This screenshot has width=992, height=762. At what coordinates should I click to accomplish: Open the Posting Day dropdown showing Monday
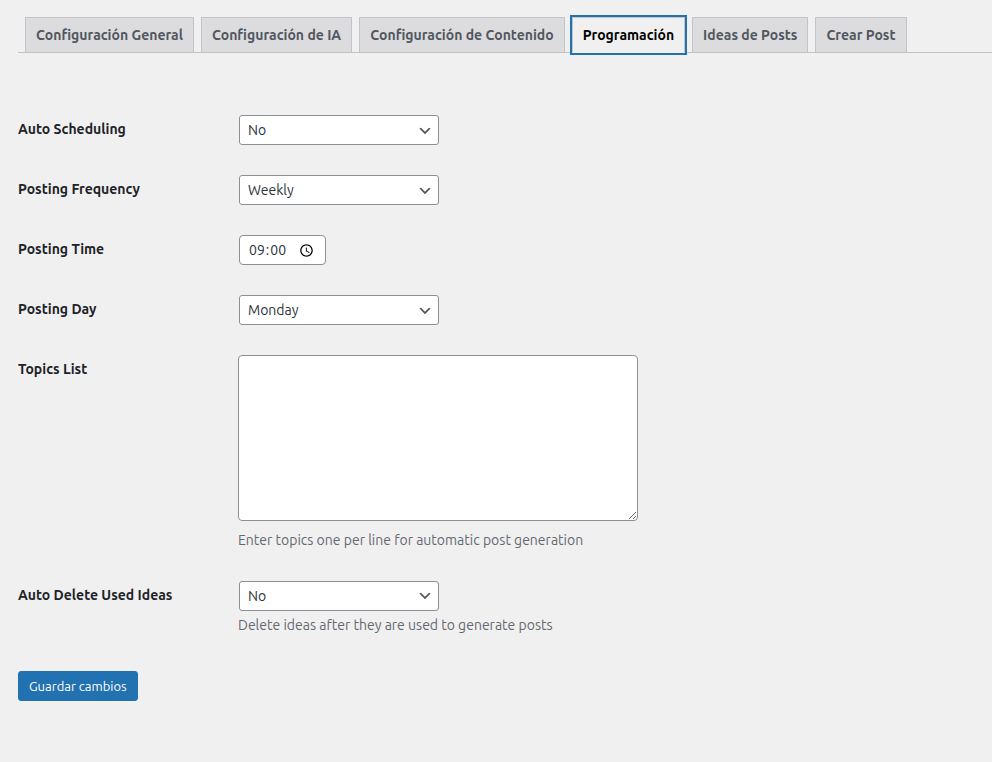(338, 310)
